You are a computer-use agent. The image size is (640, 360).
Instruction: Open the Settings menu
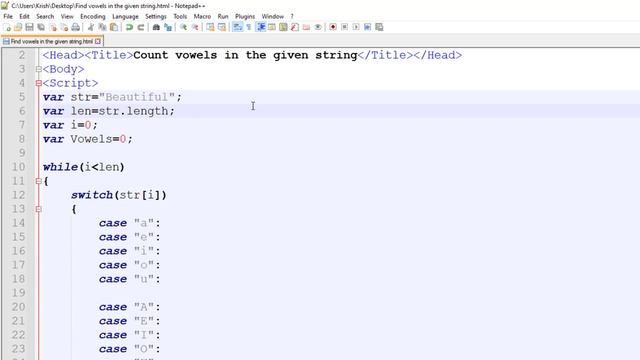coord(156,16)
